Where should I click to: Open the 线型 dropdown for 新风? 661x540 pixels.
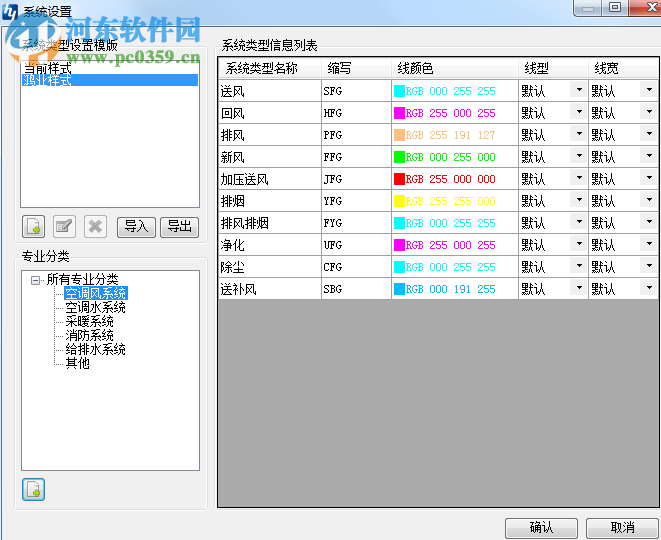pyautogui.click(x=579, y=156)
